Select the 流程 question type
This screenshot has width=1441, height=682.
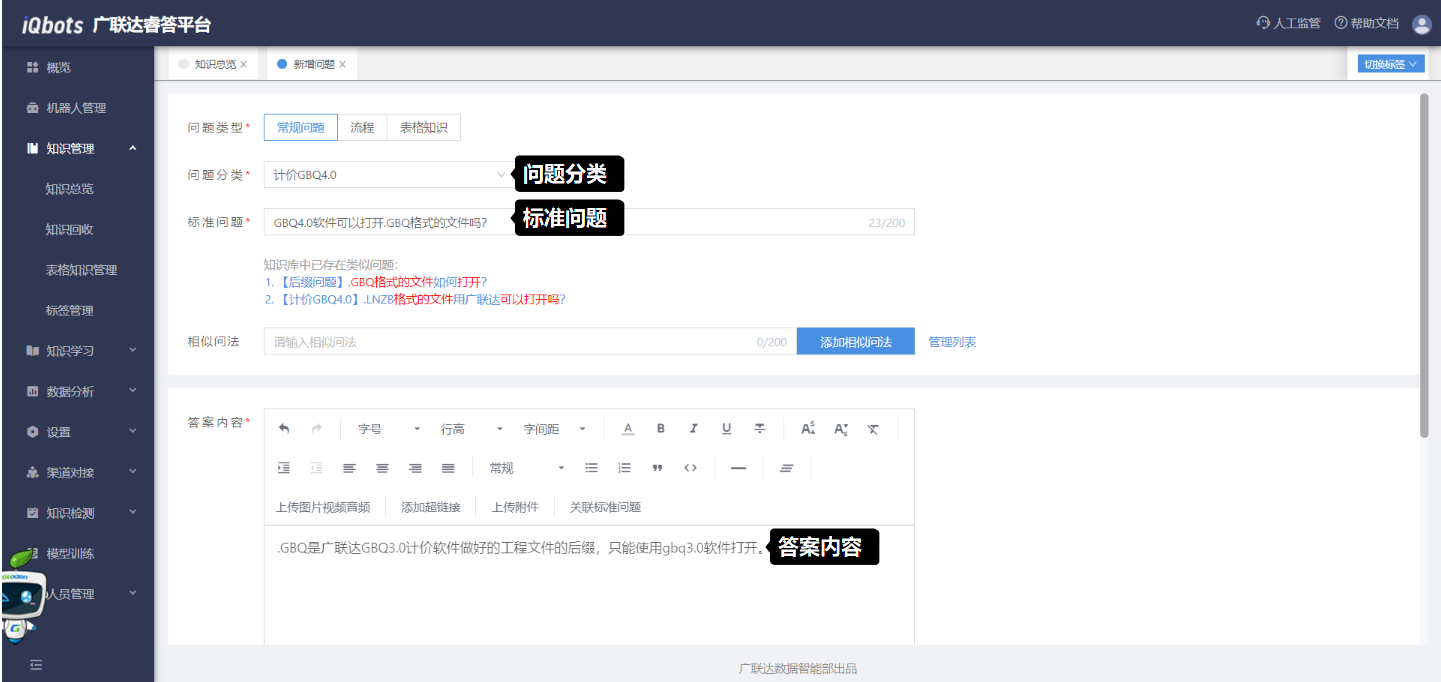[x=362, y=128]
